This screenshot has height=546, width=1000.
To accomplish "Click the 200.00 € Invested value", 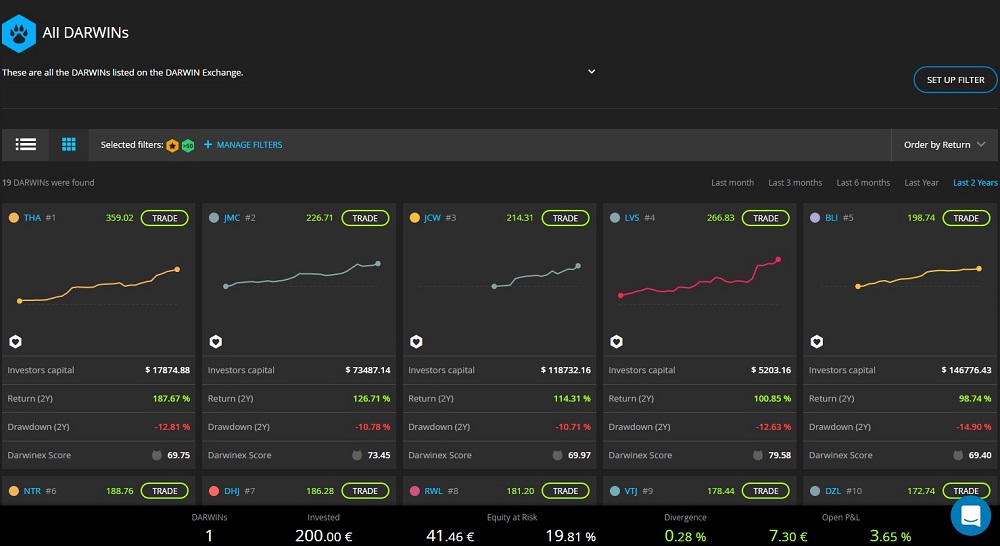I will (x=323, y=535).
